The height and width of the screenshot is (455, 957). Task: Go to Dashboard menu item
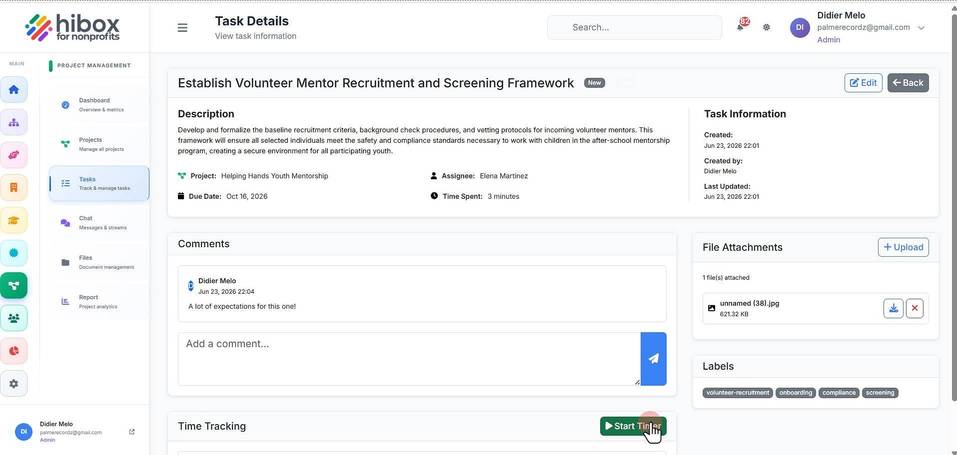99,104
